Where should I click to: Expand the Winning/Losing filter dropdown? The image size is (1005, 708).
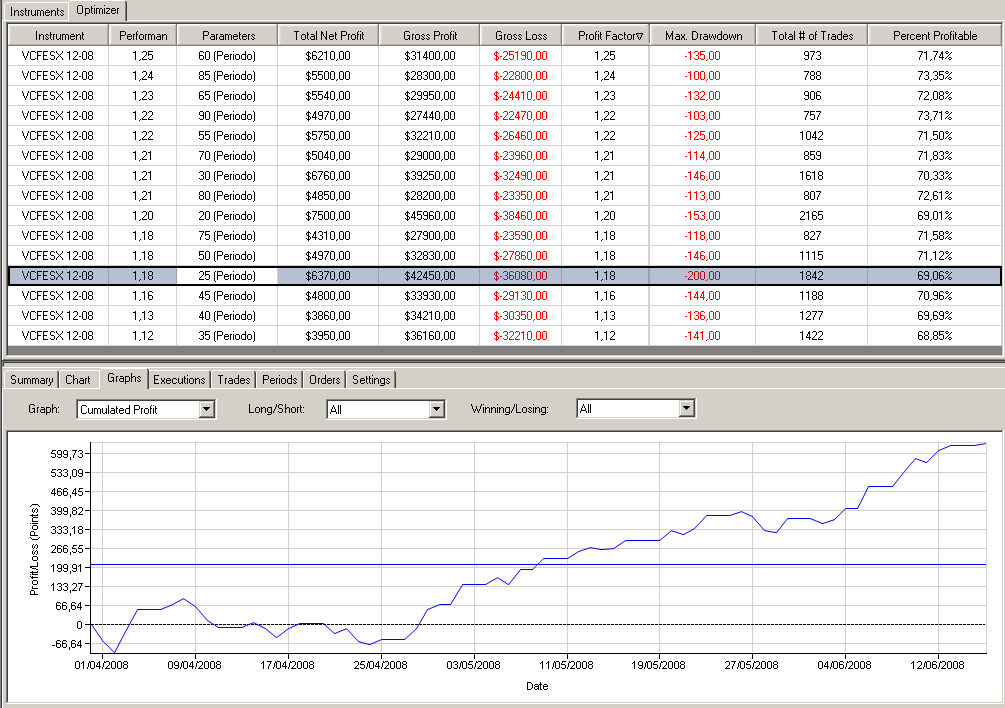click(x=686, y=409)
